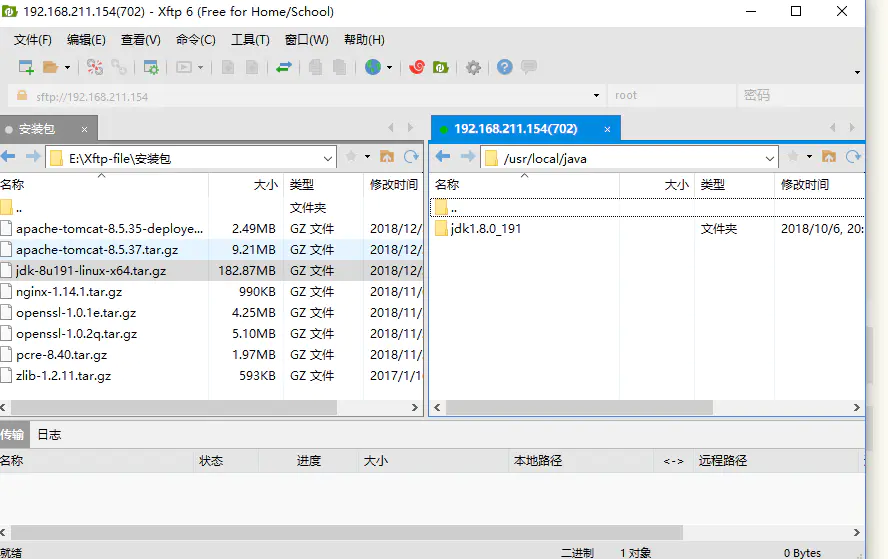Open Help via blue question icon
Image resolution: width=888 pixels, height=559 pixels.
(x=505, y=67)
